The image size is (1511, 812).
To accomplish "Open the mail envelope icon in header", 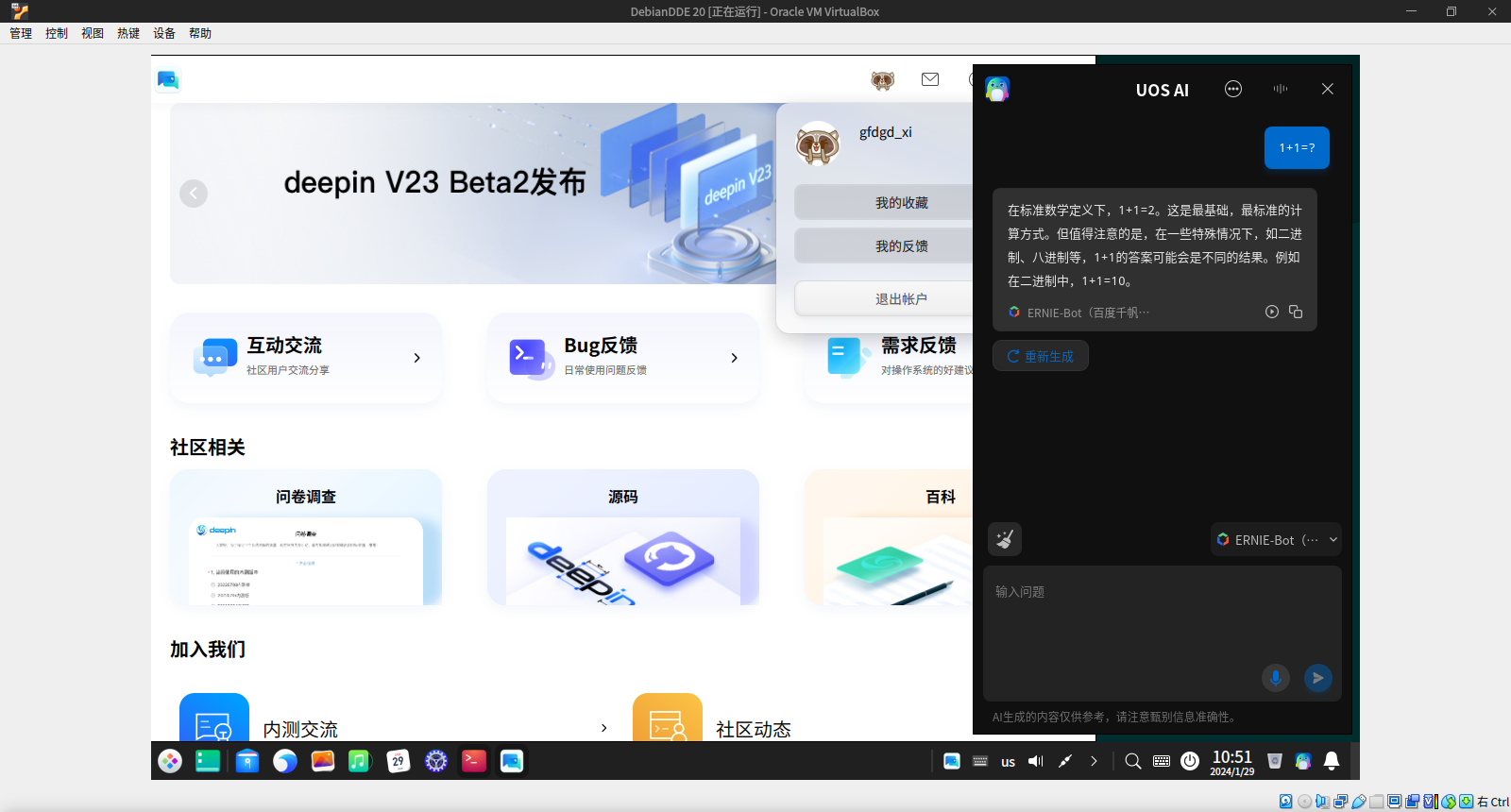I will [x=930, y=79].
